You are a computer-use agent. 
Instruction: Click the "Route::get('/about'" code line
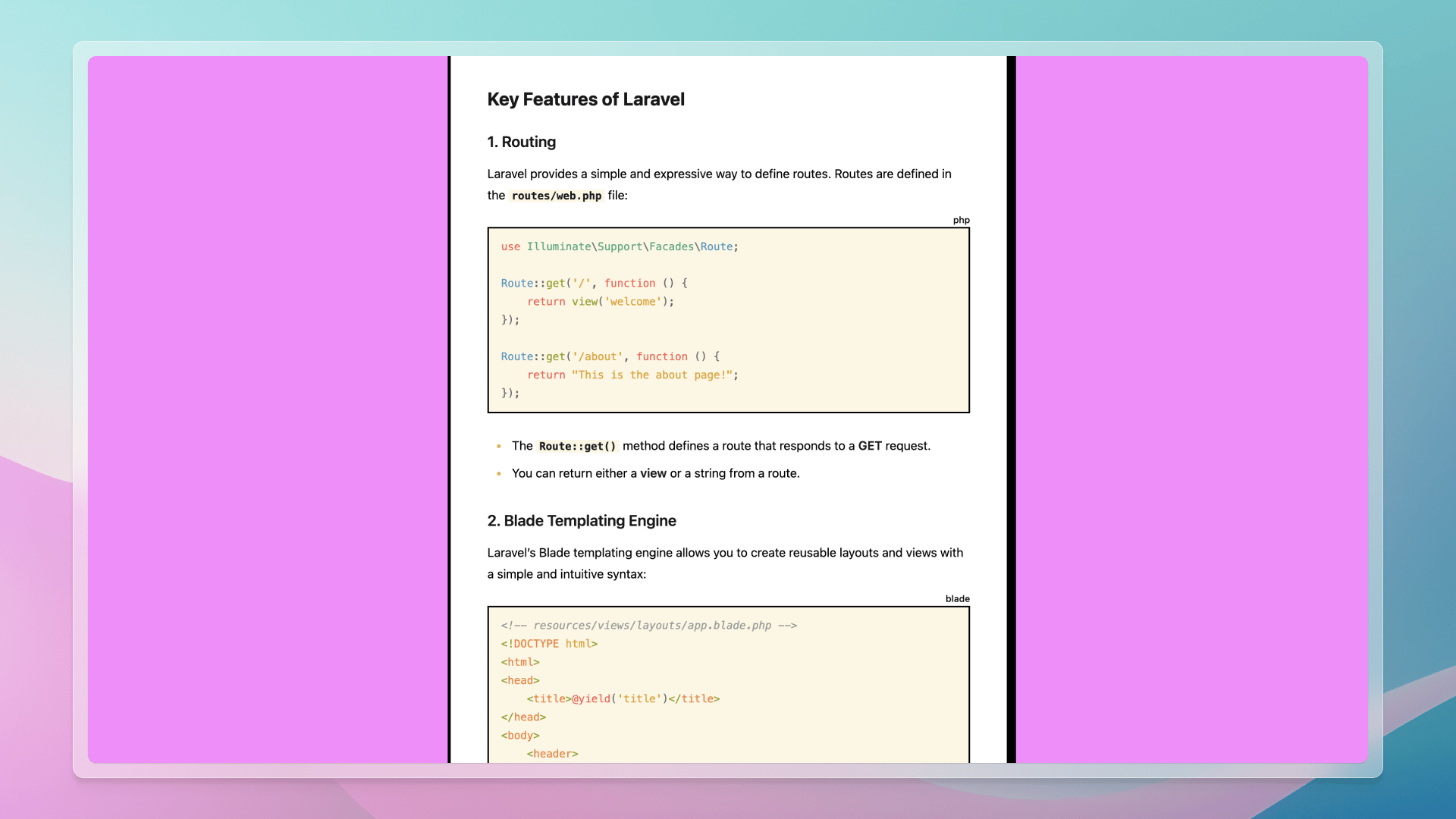610,356
